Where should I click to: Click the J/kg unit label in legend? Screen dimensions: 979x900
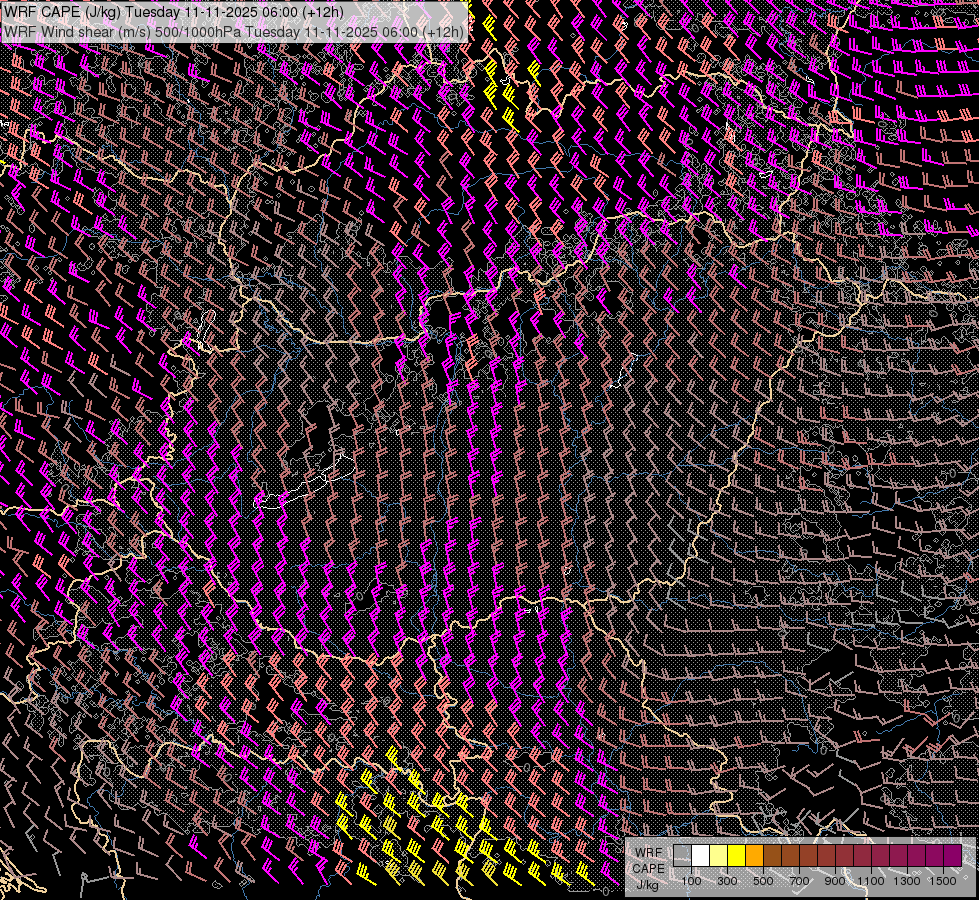[648, 885]
